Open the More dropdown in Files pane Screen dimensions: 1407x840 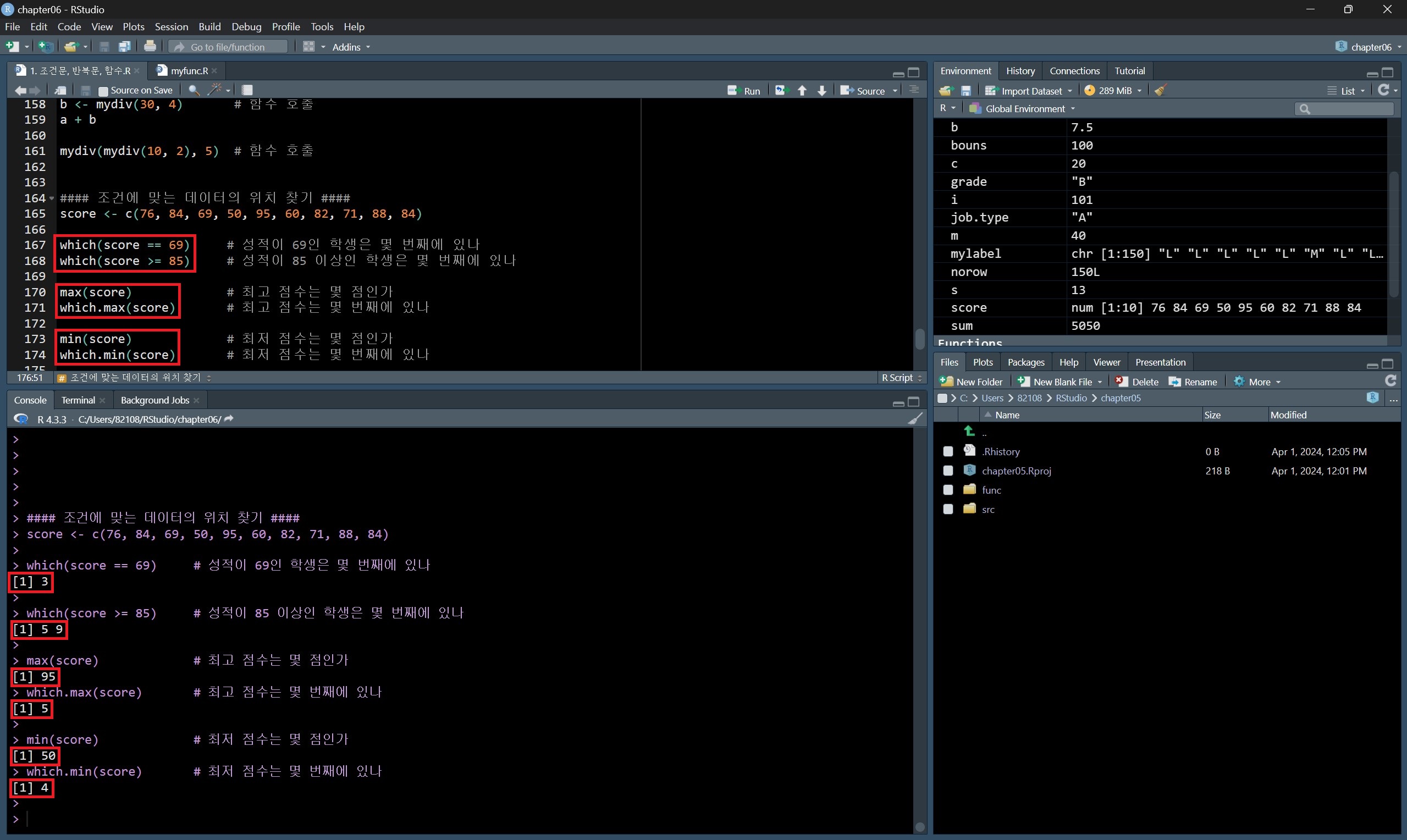(x=1259, y=382)
